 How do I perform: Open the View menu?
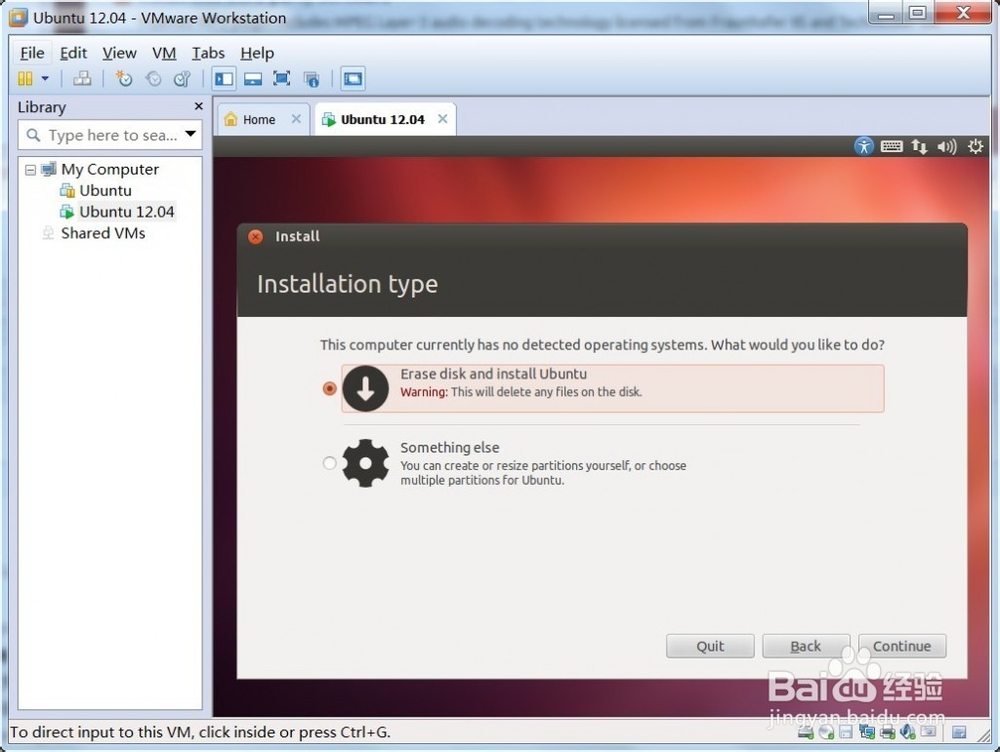pos(119,53)
